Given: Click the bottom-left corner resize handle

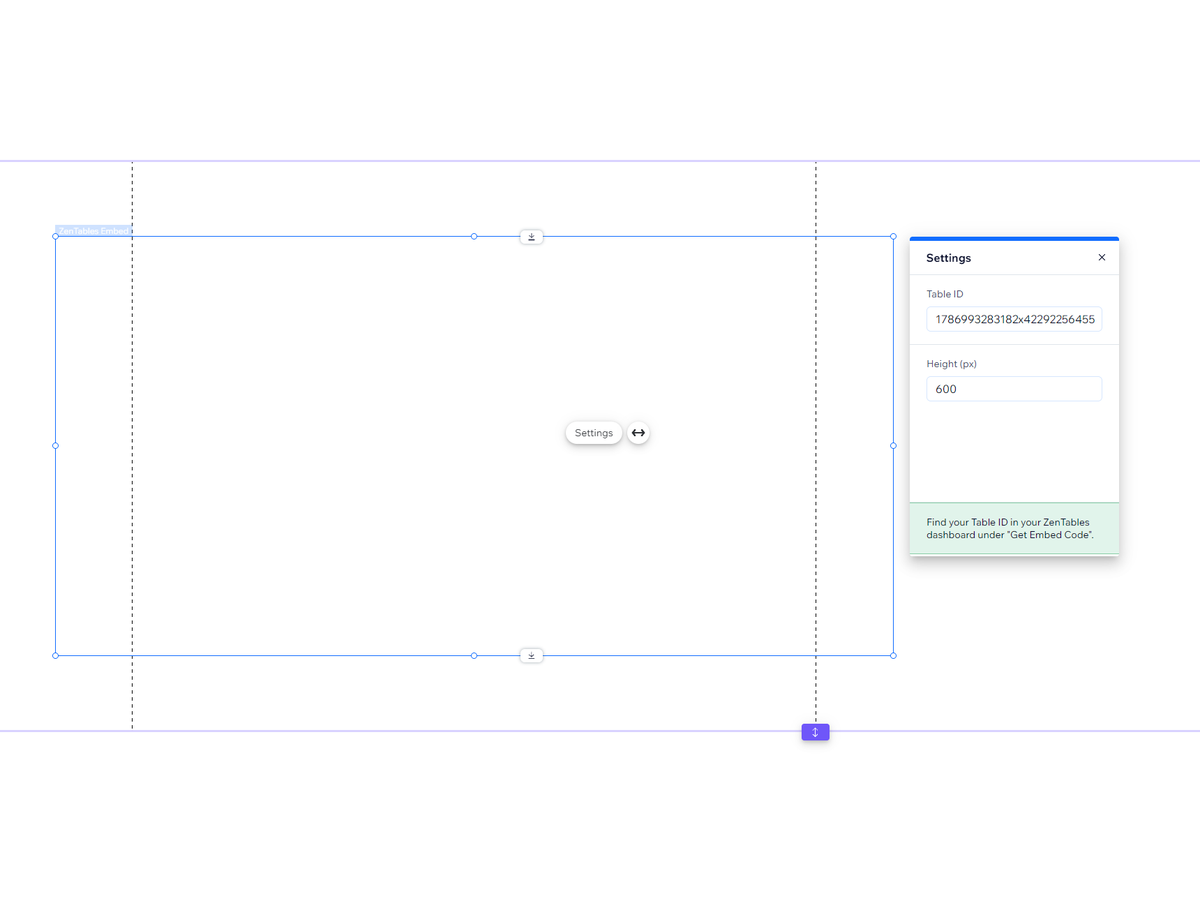Looking at the screenshot, I should click(55, 656).
